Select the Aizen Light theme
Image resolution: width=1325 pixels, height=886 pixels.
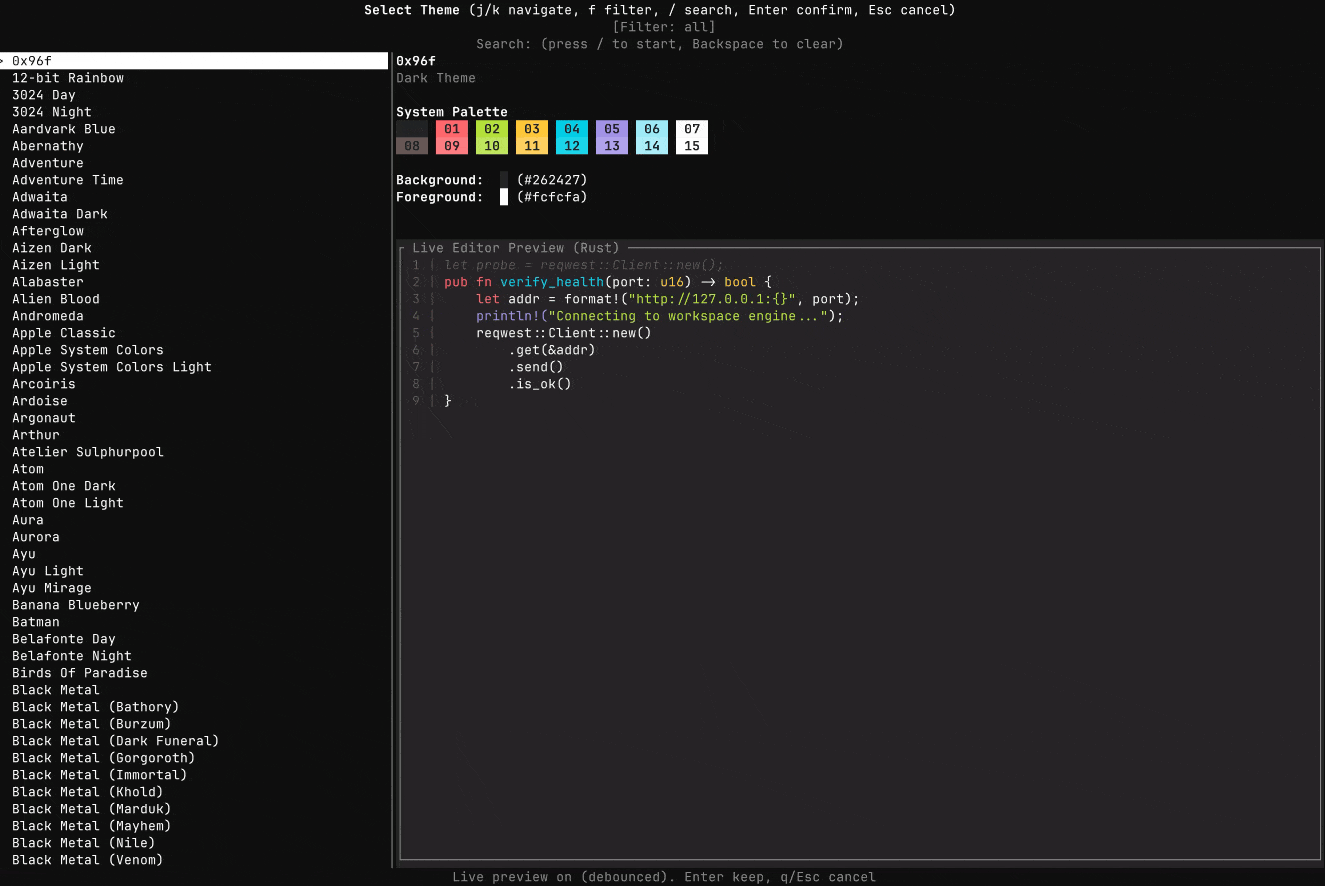point(56,265)
